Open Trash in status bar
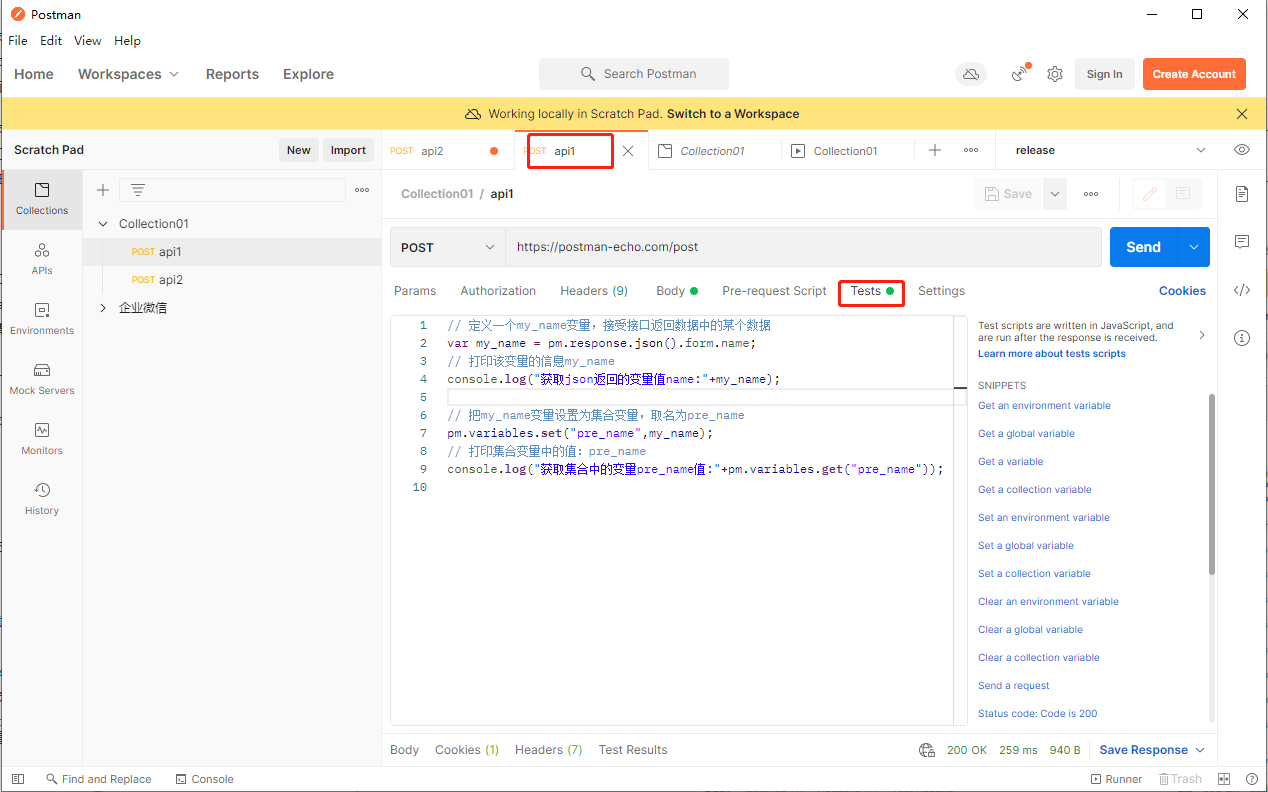Screen dimensions: 1268x792 click(x=1178, y=779)
